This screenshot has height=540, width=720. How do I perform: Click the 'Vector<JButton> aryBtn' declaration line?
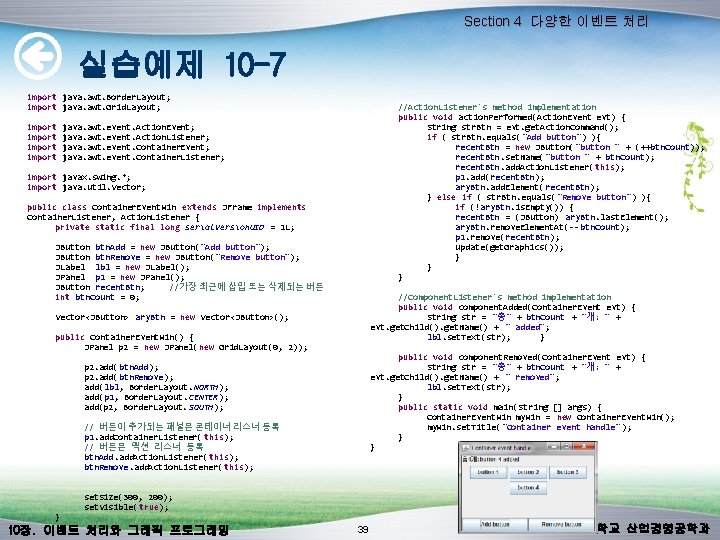point(172,317)
